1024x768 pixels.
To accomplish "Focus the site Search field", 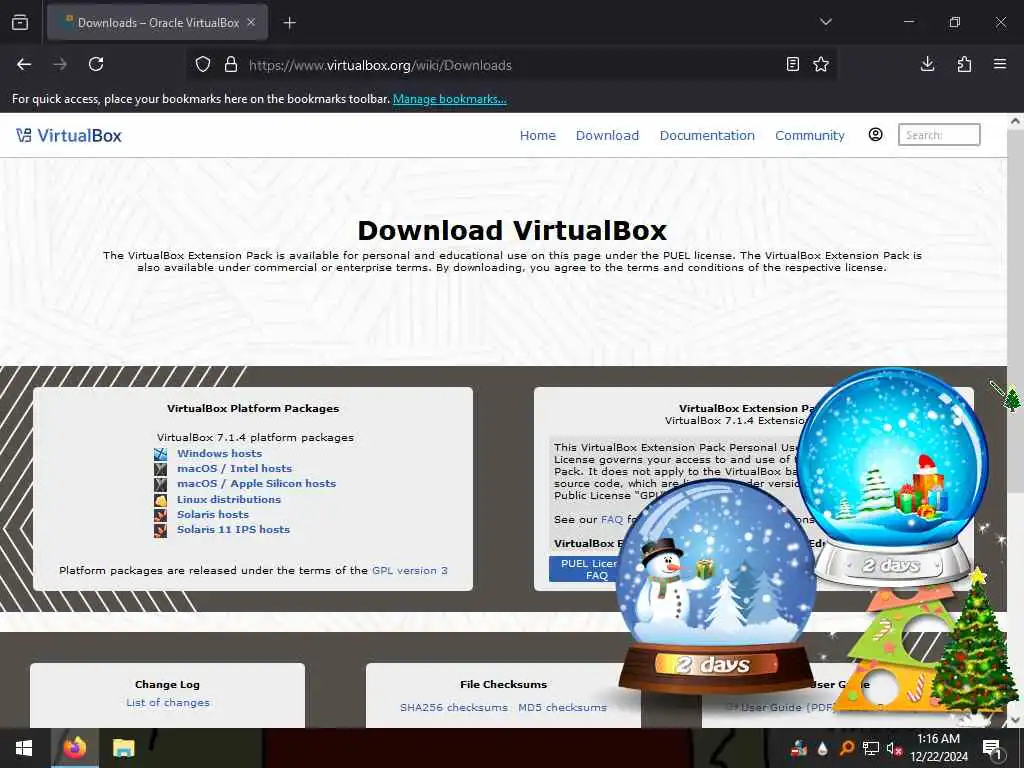I will [938, 135].
